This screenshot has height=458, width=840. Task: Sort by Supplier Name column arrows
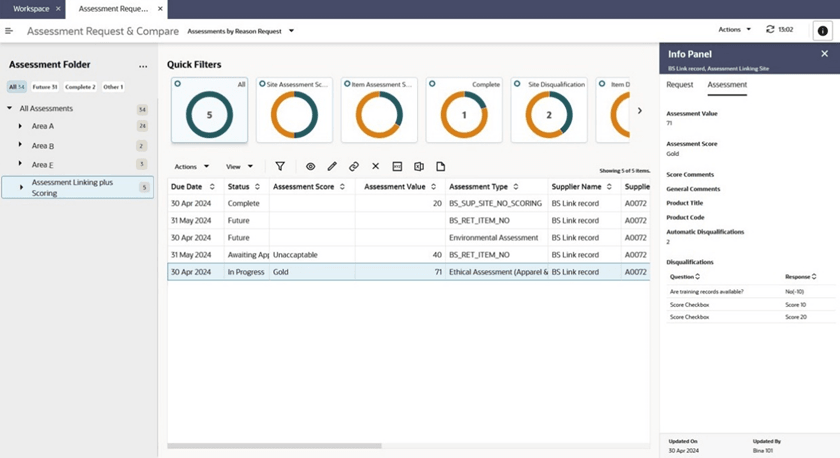[x=609, y=186]
